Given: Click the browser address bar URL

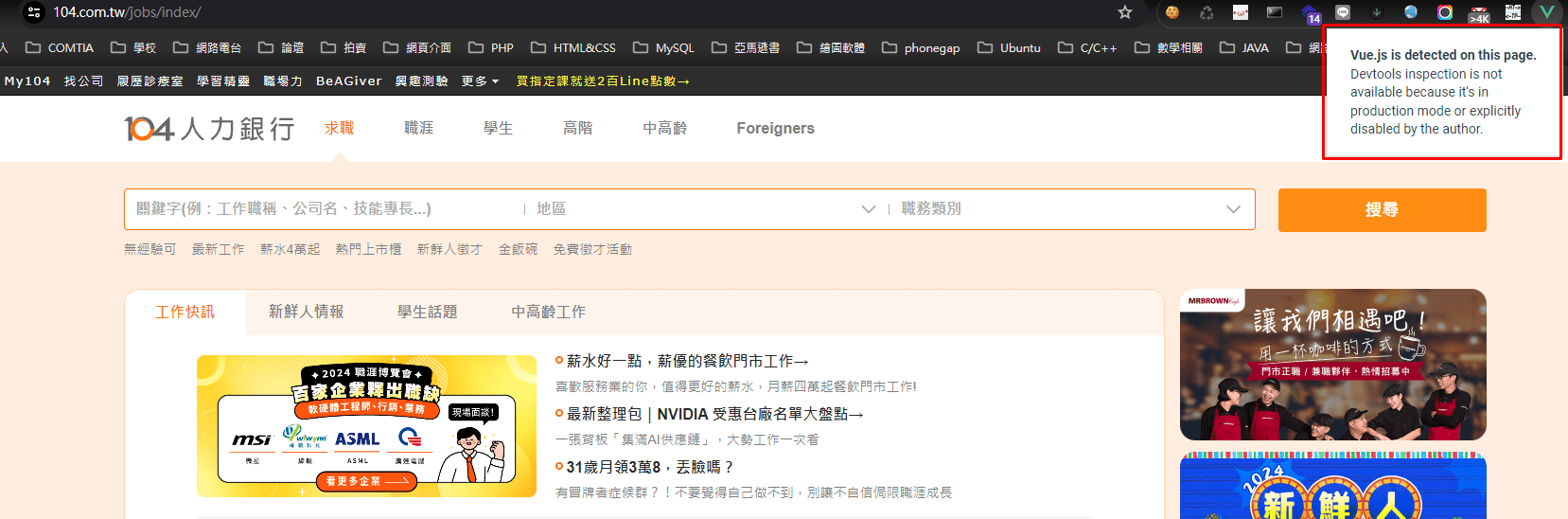Looking at the screenshot, I should click(x=127, y=12).
